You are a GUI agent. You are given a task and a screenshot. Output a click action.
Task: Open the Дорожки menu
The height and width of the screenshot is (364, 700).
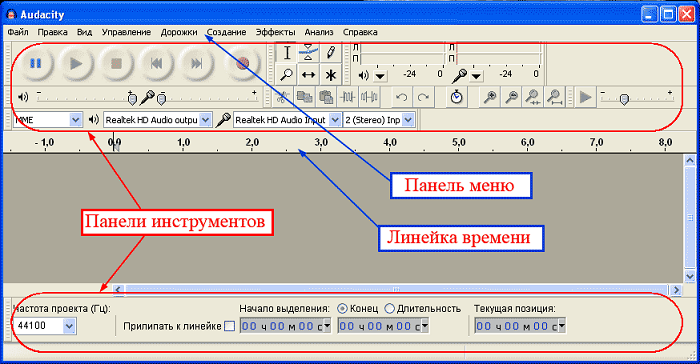(x=179, y=32)
